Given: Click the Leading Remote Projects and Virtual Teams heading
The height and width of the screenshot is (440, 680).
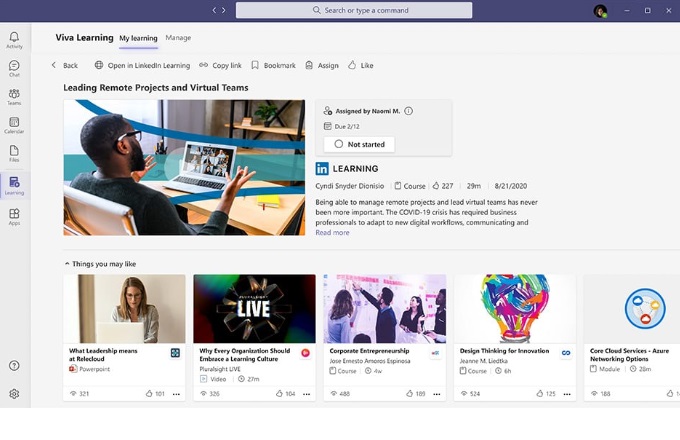Looking at the screenshot, I should point(156,88).
